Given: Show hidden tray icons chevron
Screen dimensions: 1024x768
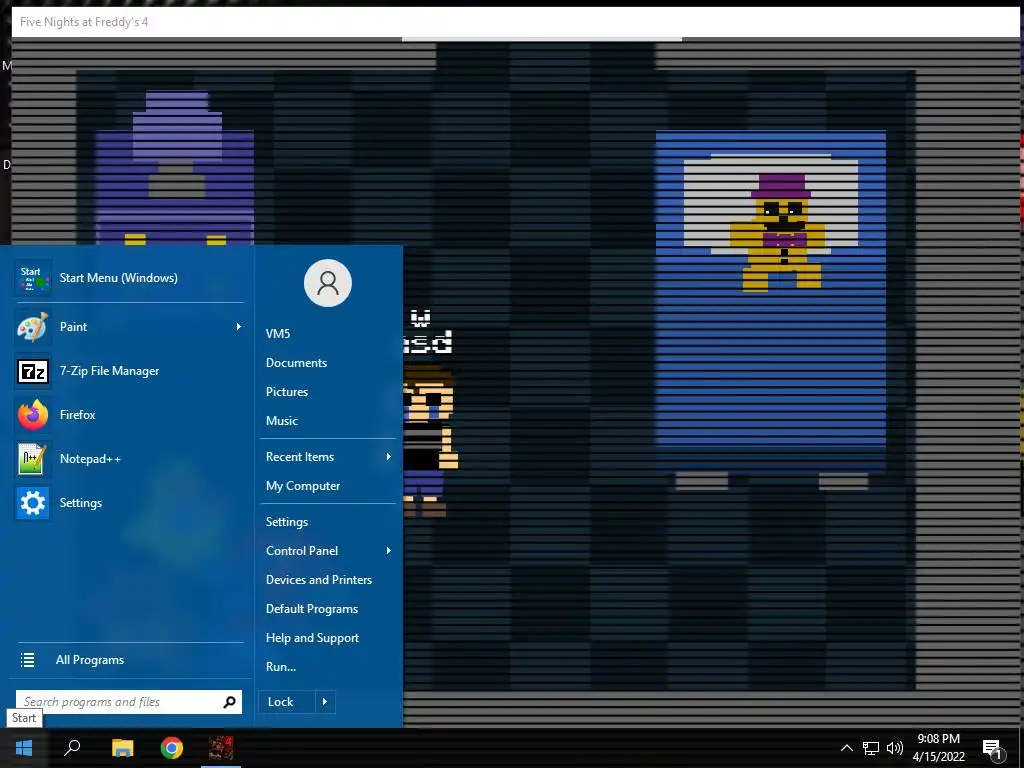Looking at the screenshot, I should 846,748.
